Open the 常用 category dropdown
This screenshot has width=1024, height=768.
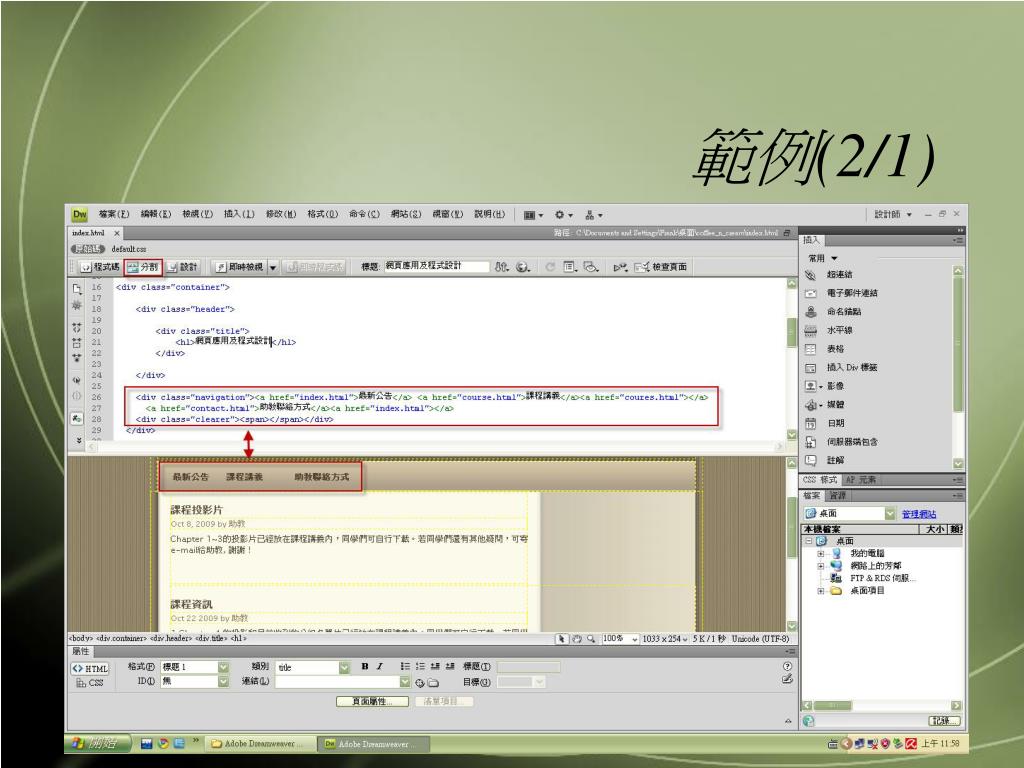822,258
